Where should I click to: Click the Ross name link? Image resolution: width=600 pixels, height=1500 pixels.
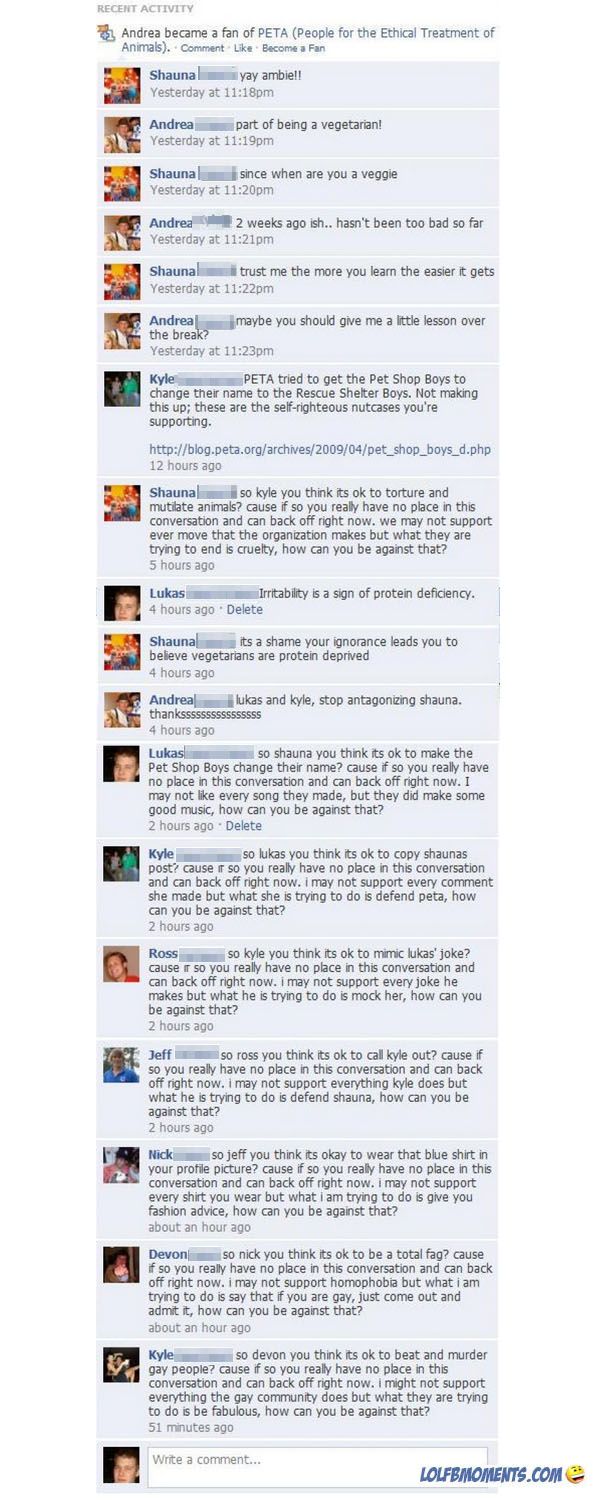point(163,954)
